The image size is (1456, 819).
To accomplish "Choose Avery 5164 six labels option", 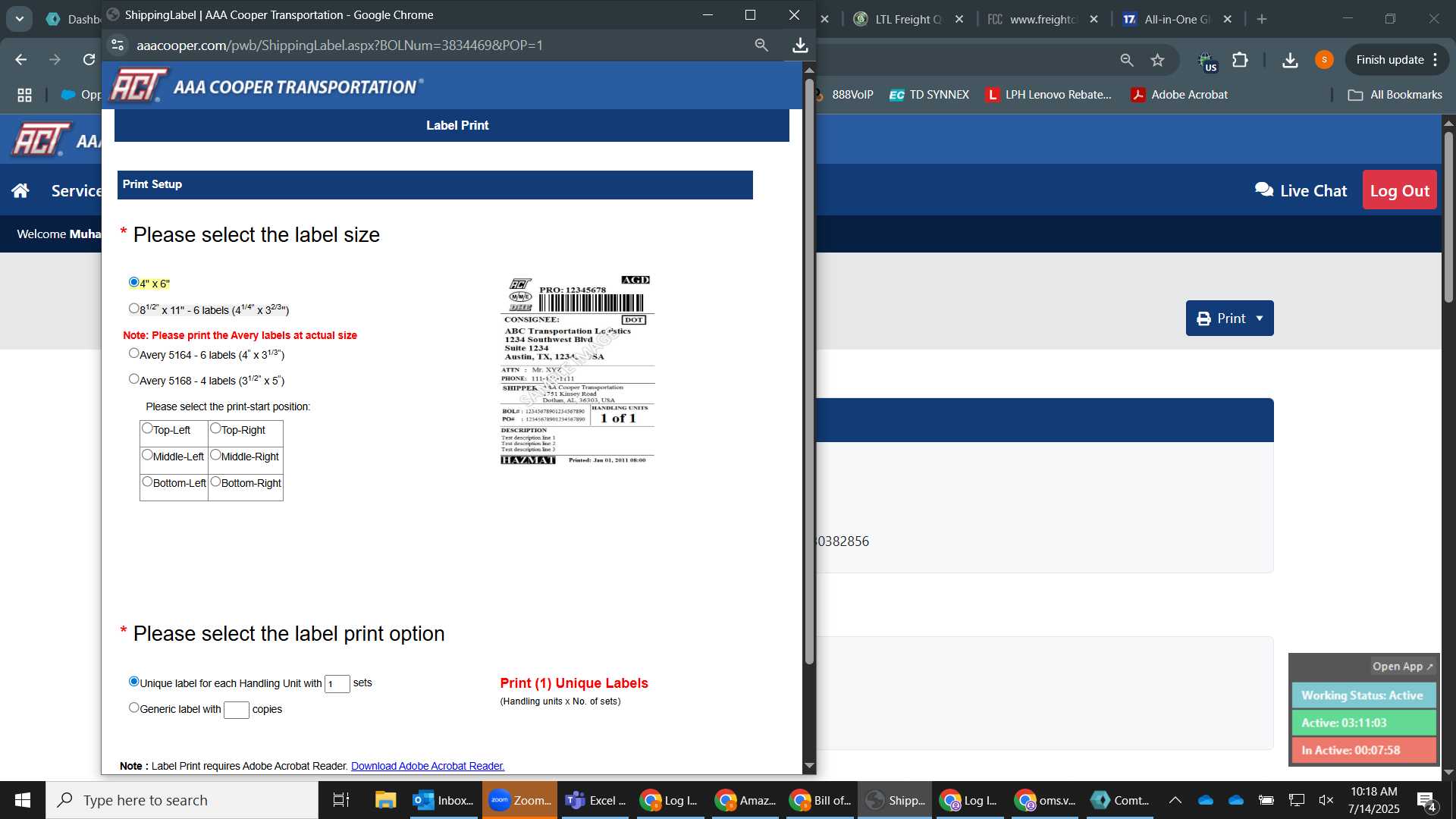I will tap(134, 353).
